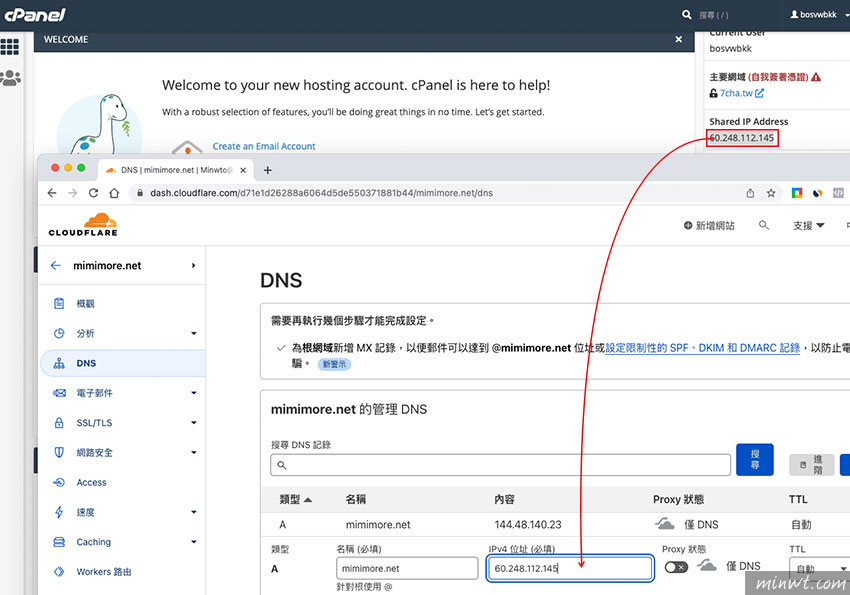Open SSL/TLS in the sidebar
850x595 pixels.
tap(94, 423)
